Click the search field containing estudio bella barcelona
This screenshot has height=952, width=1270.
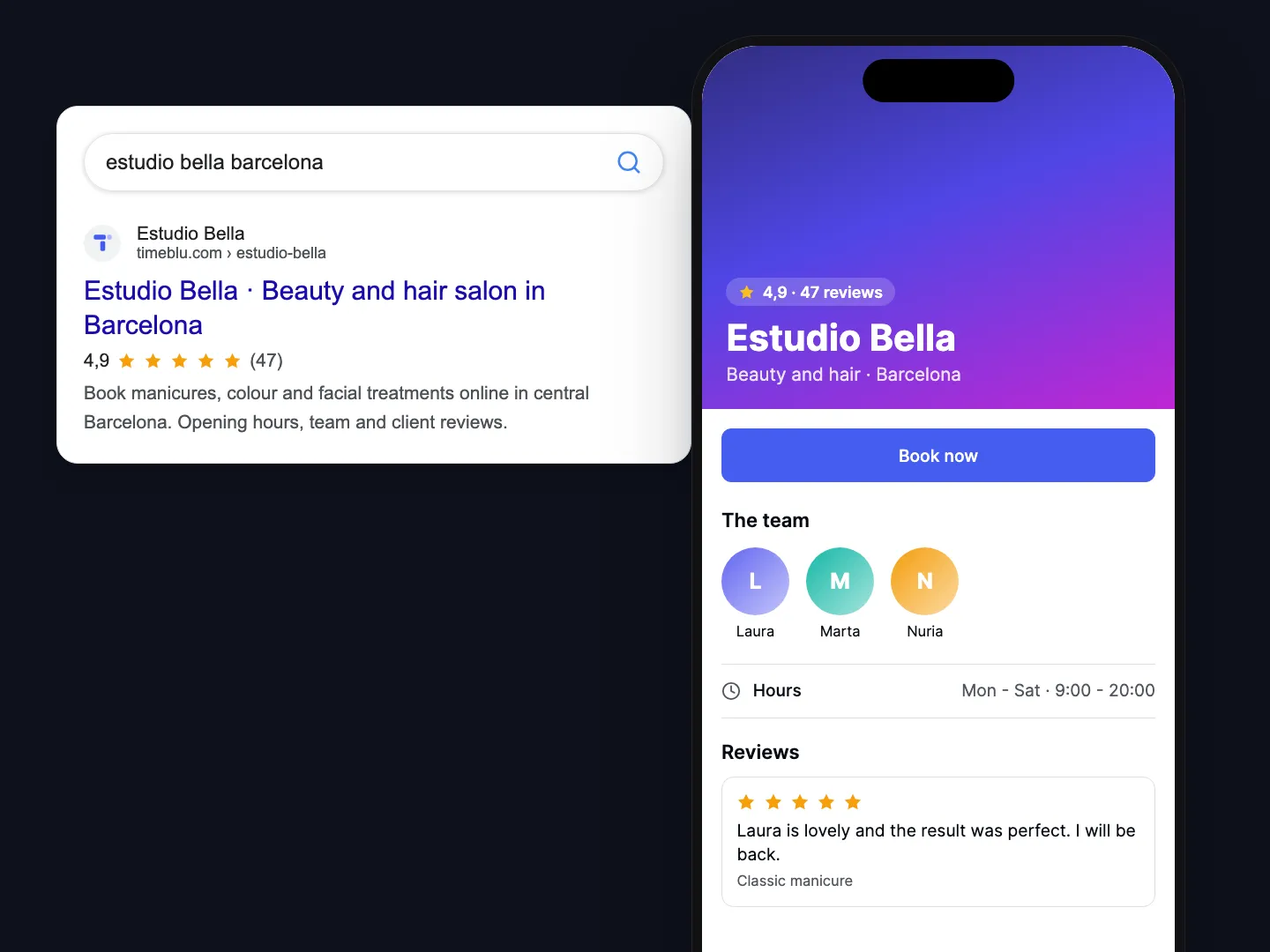click(x=373, y=162)
